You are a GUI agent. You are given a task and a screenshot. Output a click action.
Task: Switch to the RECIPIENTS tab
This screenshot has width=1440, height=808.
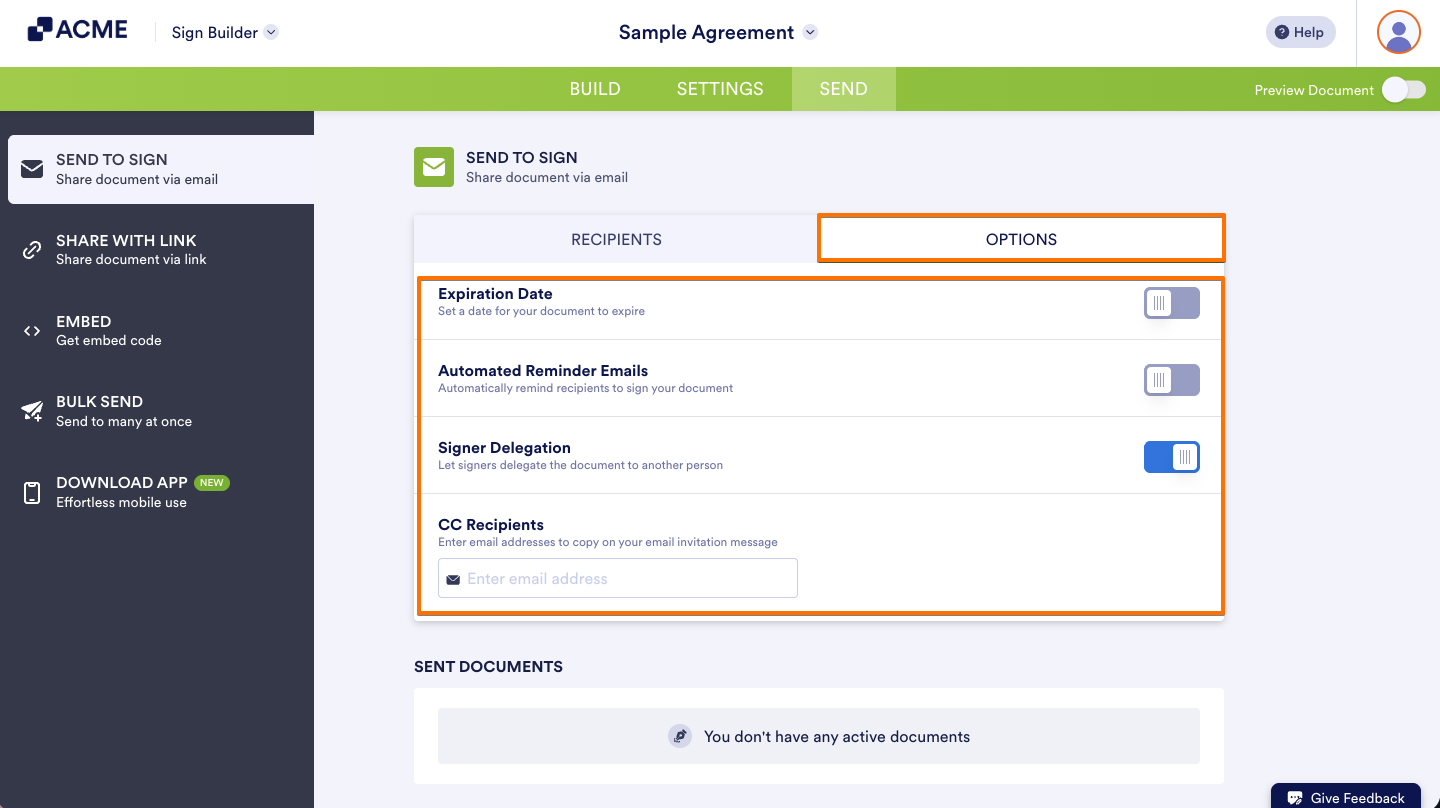pos(616,239)
